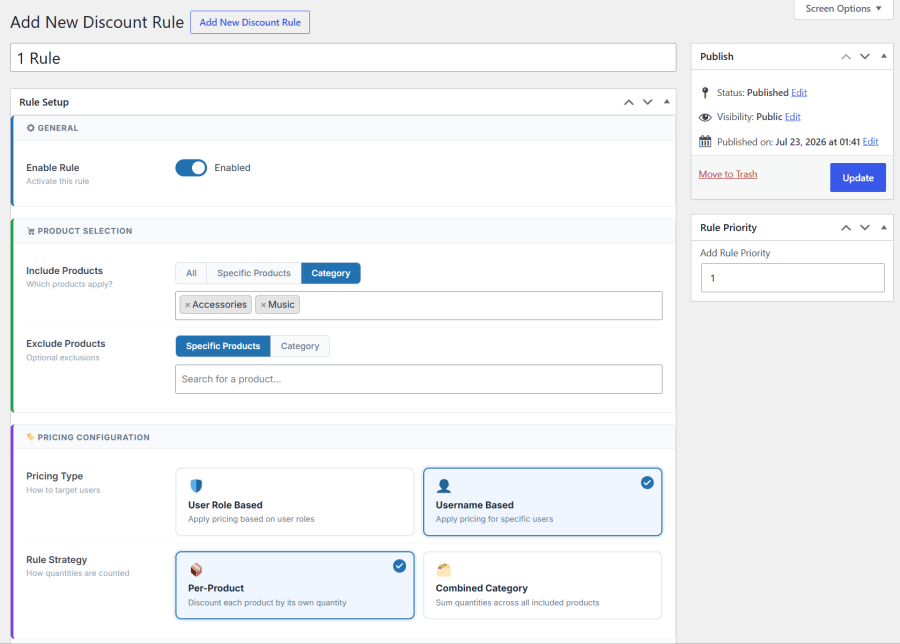Click the Visibility eye icon in Publish
900x644 pixels.
coord(705,117)
